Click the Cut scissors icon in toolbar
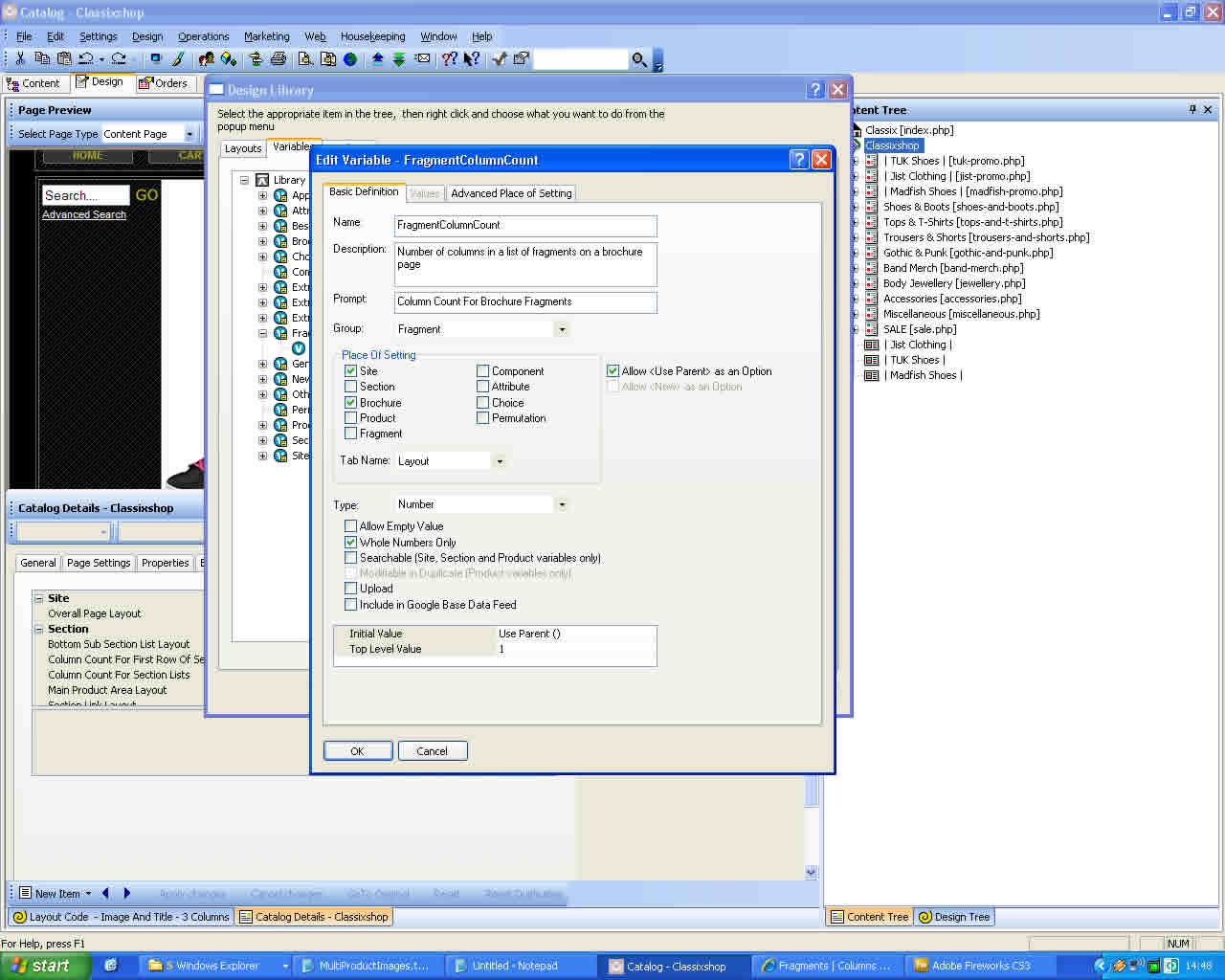The image size is (1225, 980). (x=20, y=59)
